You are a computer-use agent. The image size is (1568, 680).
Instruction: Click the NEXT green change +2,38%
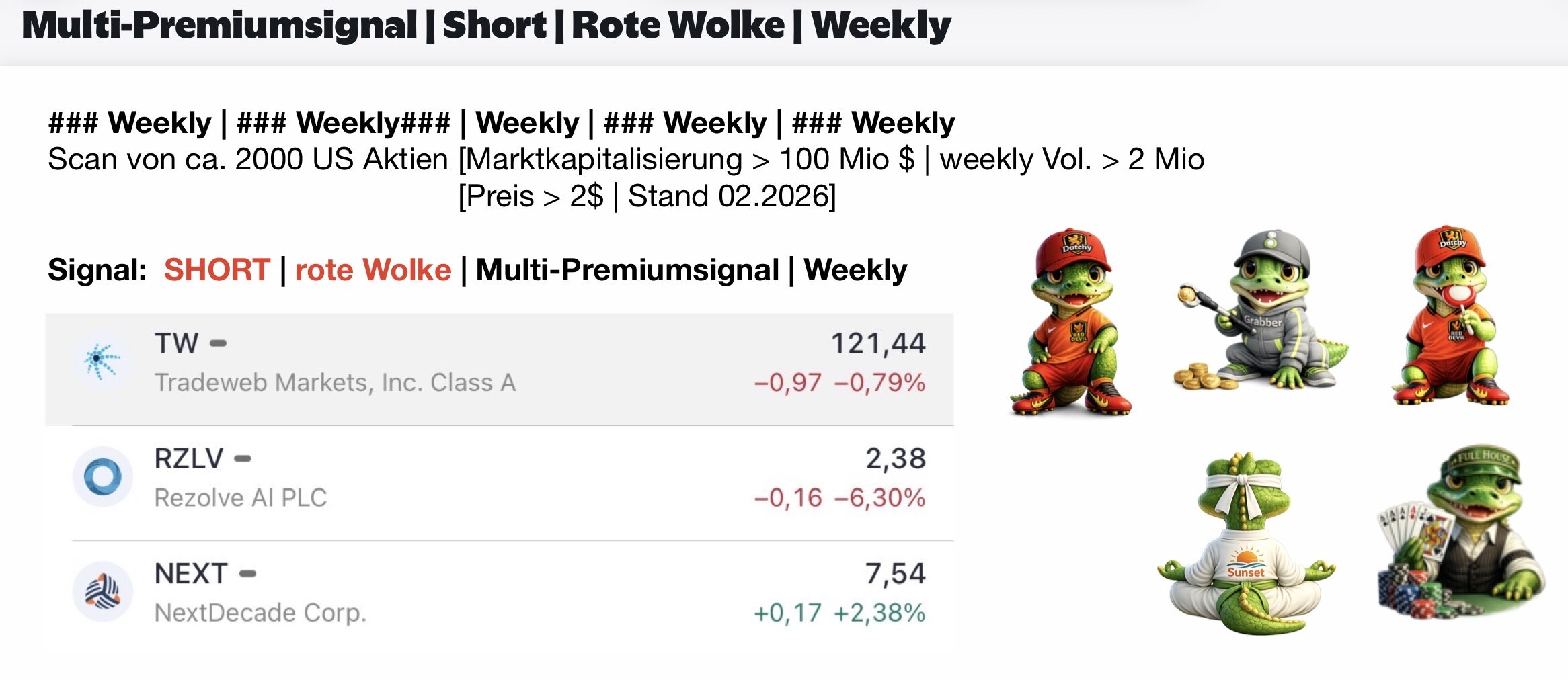click(879, 613)
